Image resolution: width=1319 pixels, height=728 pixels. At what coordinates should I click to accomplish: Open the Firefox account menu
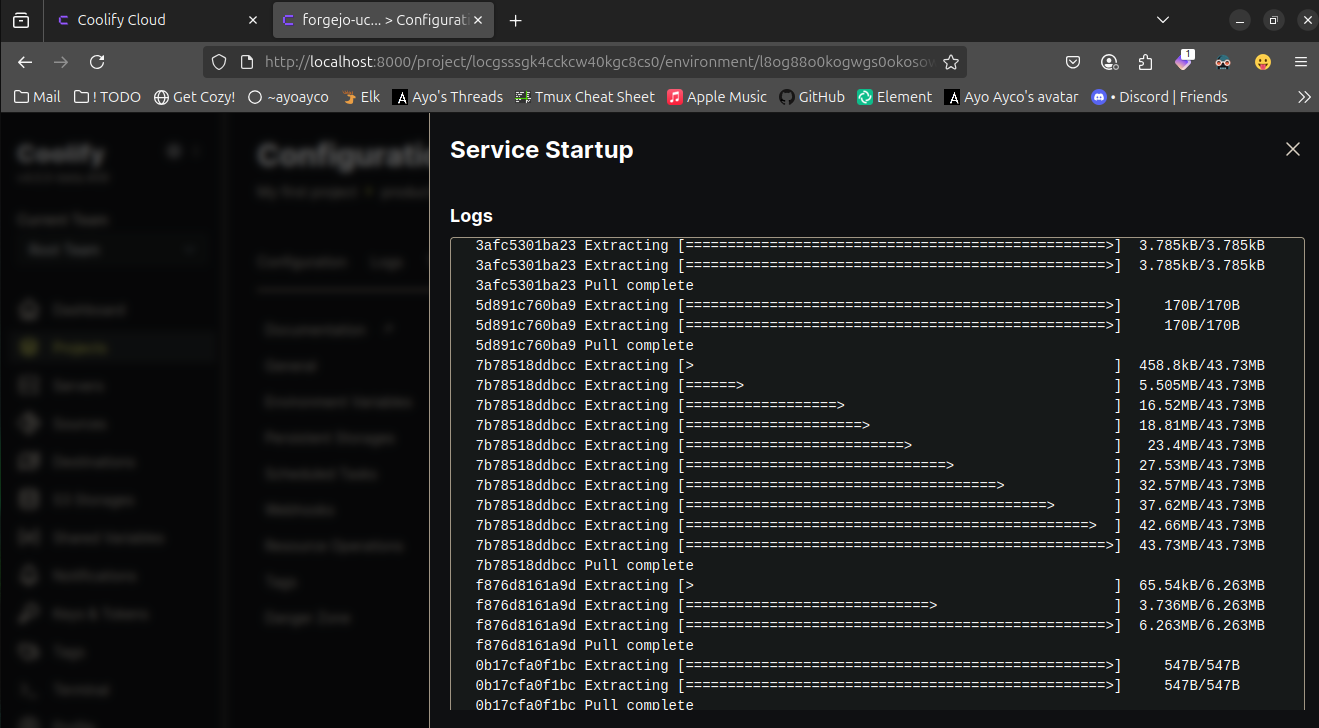tap(1109, 62)
